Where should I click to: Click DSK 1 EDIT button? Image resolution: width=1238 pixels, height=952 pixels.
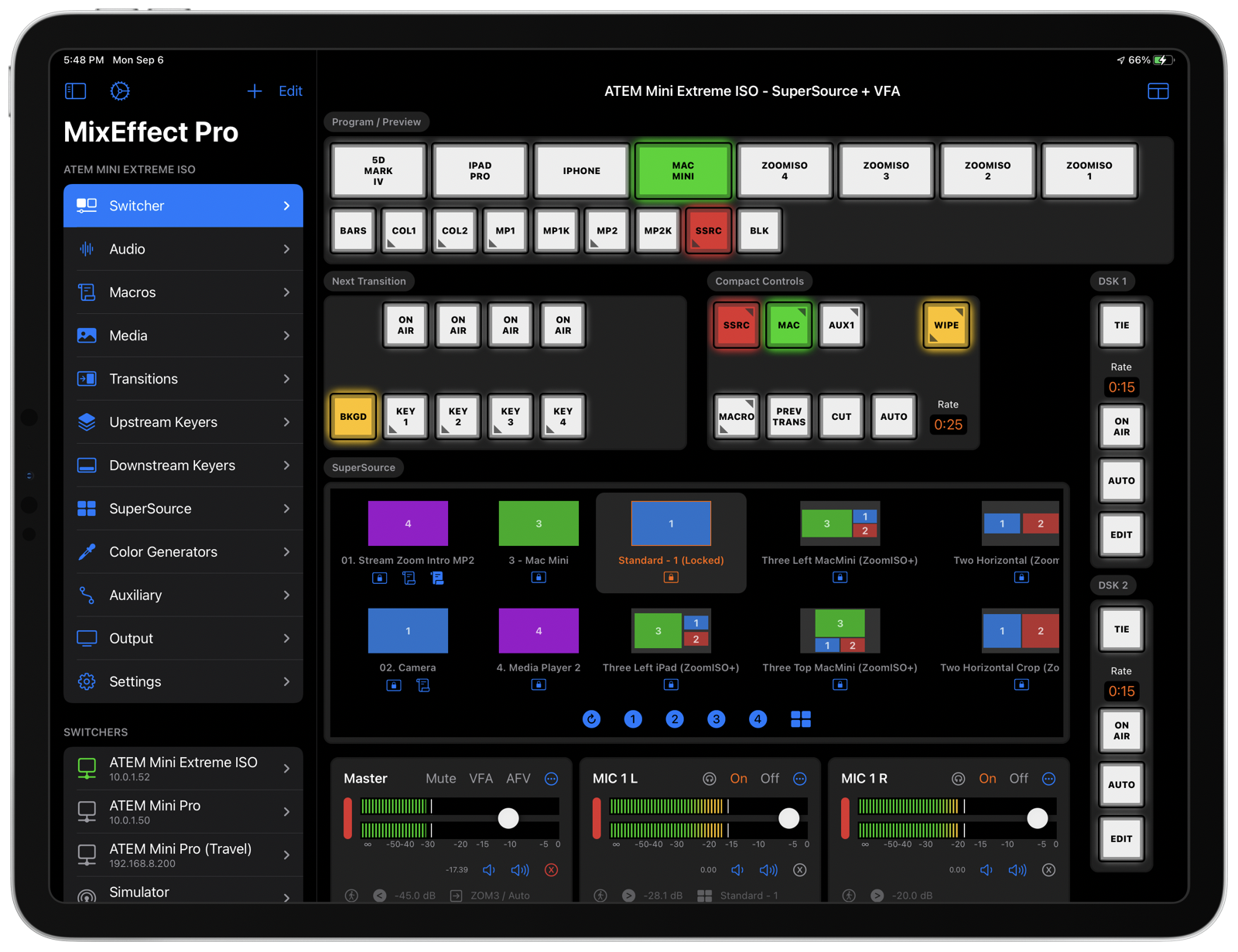coord(1121,535)
